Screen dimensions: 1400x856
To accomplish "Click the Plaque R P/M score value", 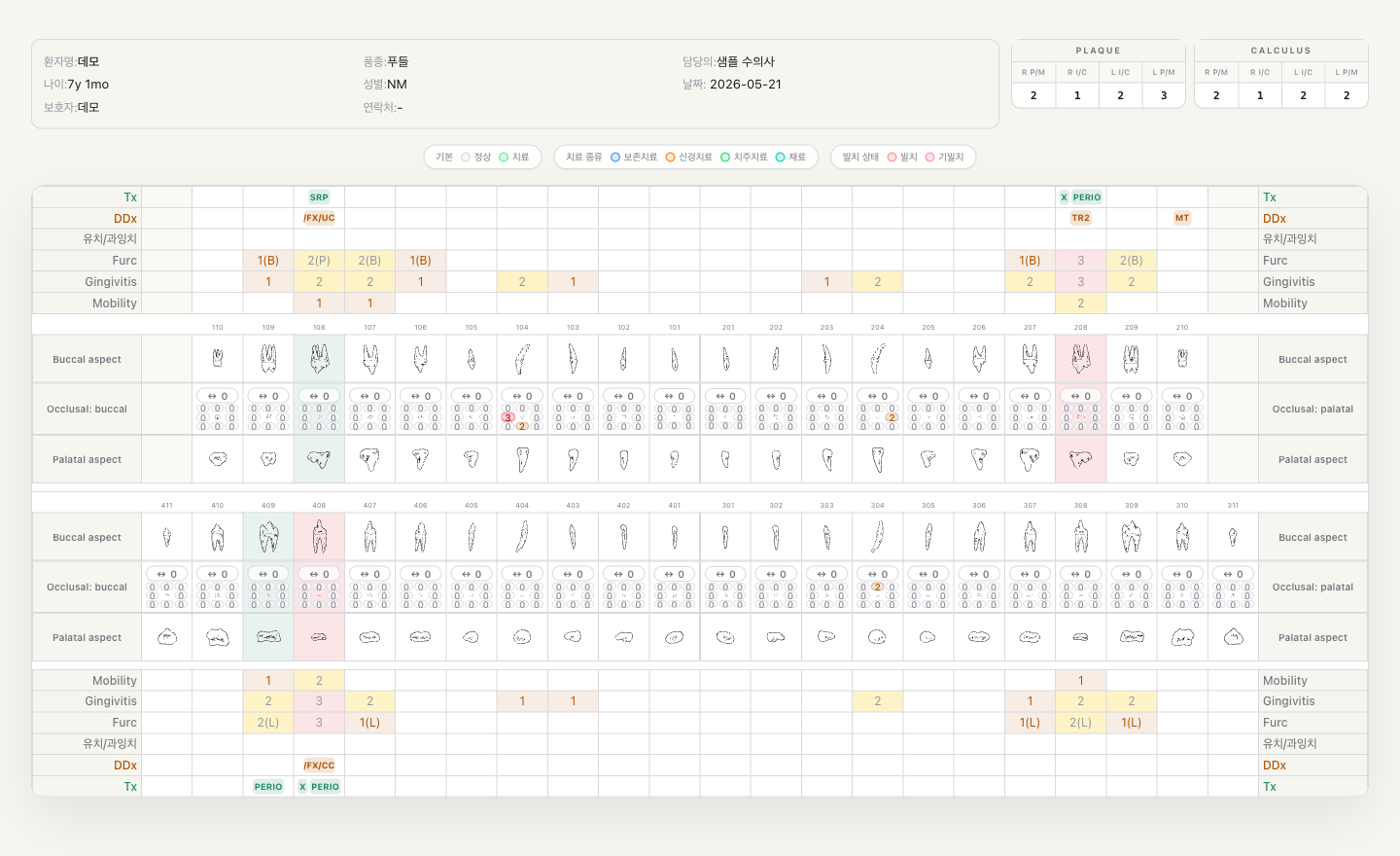I will coord(1033,95).
